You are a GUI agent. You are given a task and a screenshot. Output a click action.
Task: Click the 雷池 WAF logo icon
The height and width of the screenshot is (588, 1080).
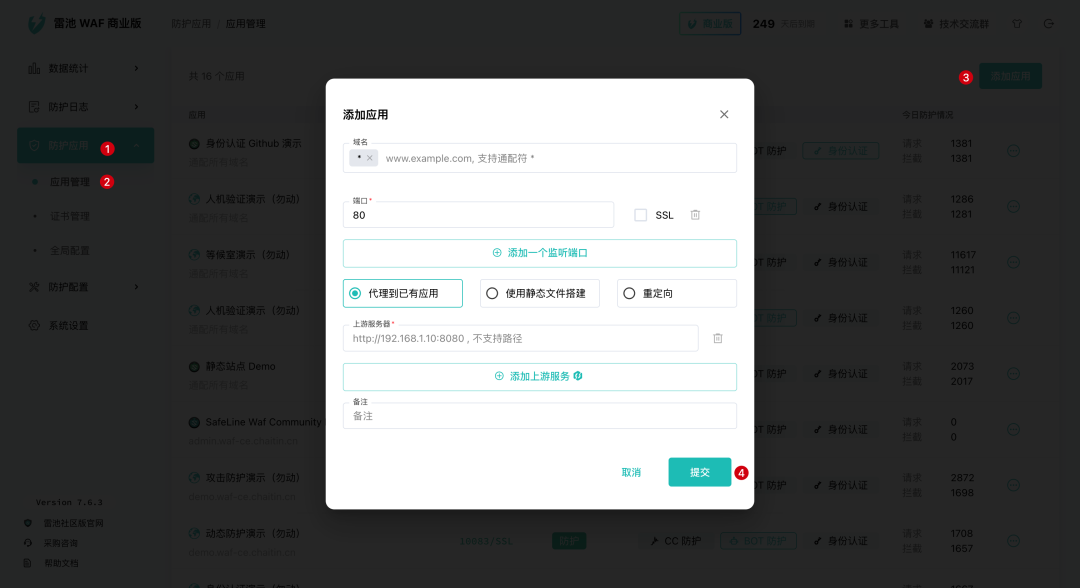point(37,22)
